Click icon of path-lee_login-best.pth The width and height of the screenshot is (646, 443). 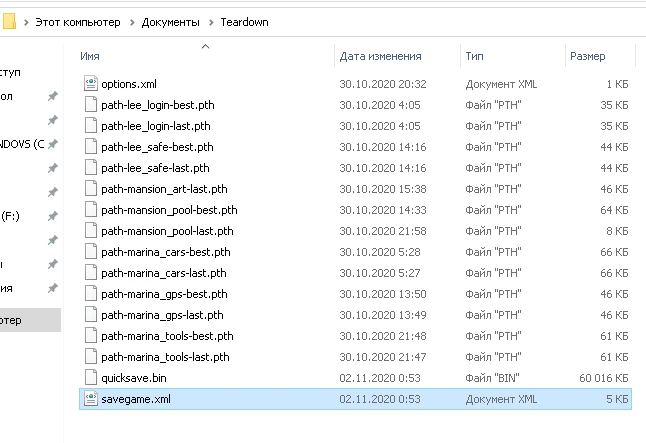91,105
